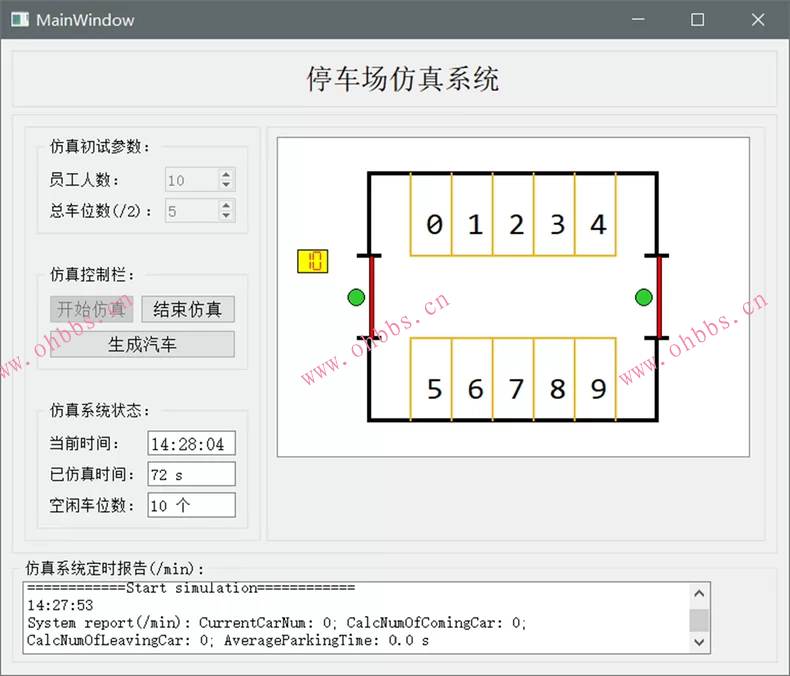Select parking space 1

(473, 215)
